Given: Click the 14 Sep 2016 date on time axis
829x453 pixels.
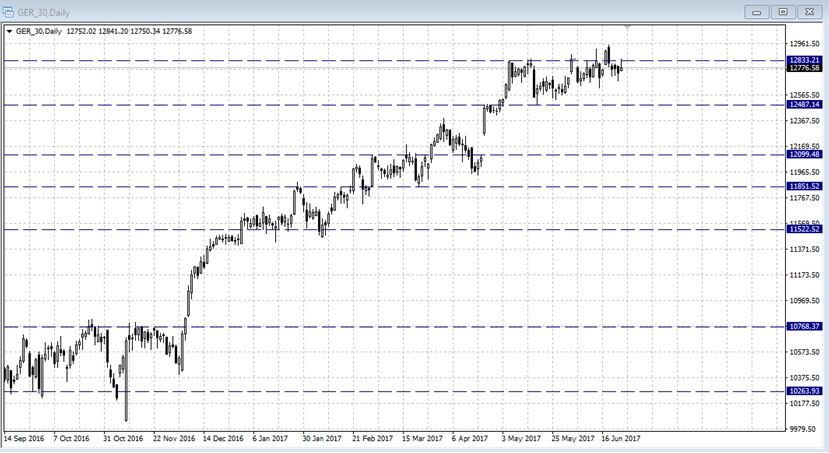Looking at the screenshot, I should [24, 438].
